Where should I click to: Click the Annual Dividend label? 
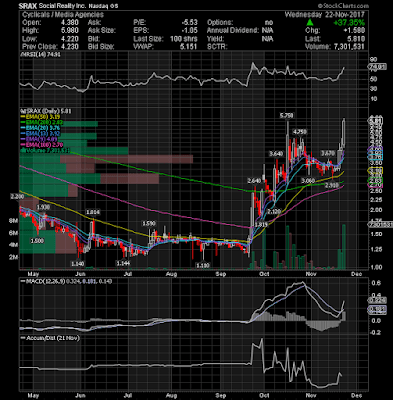[x=233, y=31]
